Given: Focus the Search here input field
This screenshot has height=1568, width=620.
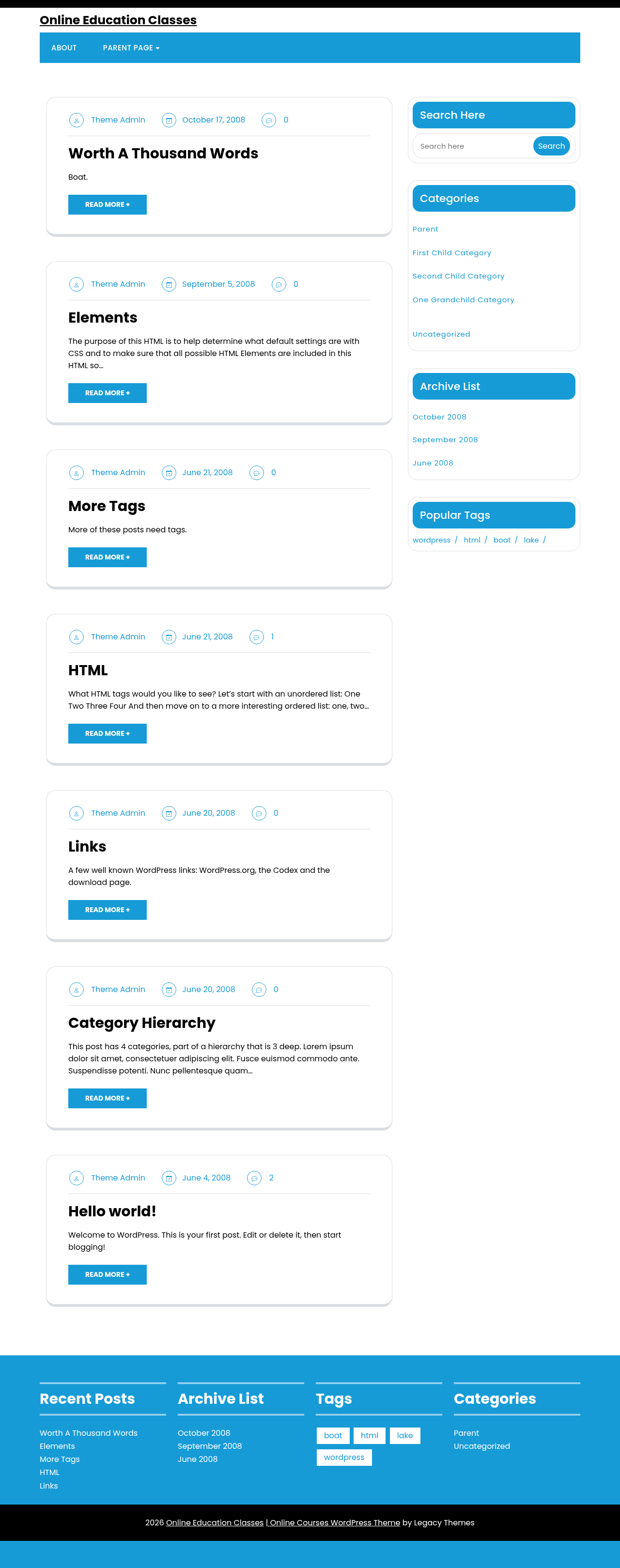Looking at the screenshot, I should pyautogui.click(x=473, y=146).
